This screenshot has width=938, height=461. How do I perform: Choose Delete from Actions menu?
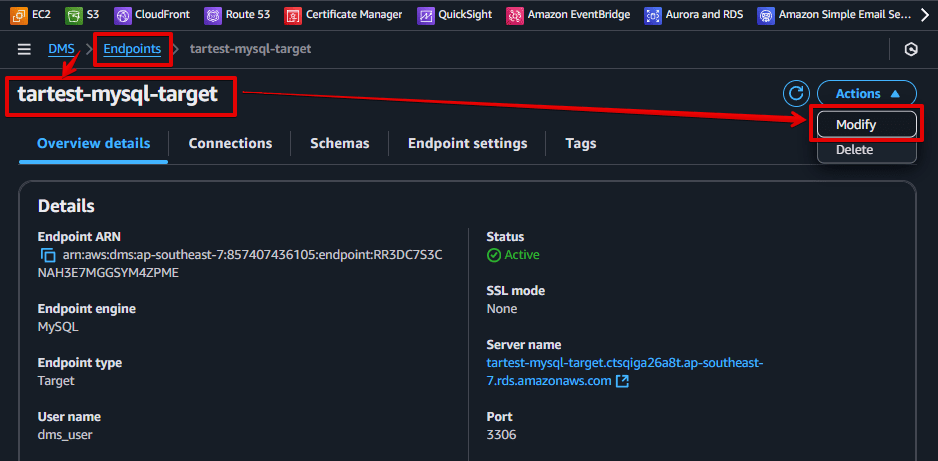[867, 150]
